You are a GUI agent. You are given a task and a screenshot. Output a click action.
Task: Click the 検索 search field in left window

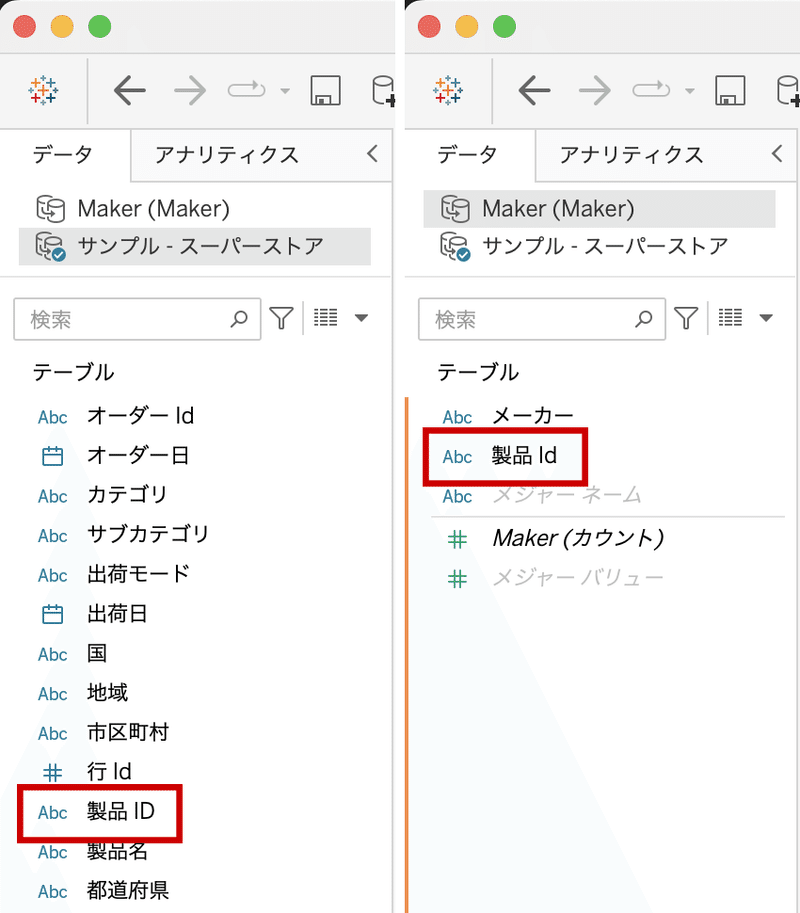point(137,319)
